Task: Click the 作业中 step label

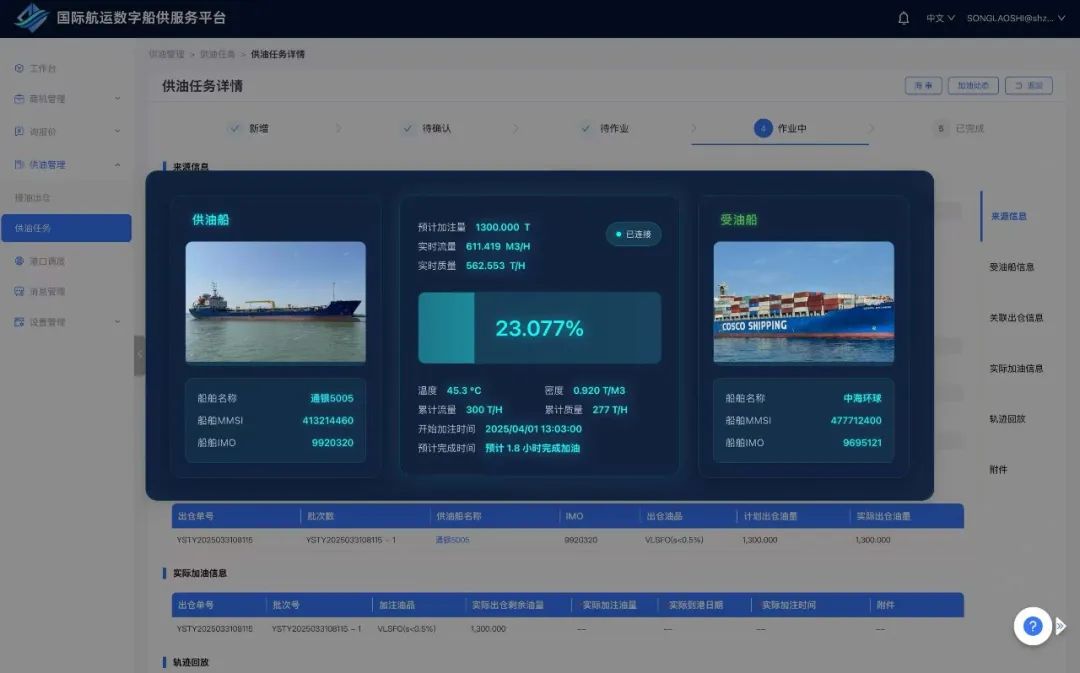Action: point(792,128)
